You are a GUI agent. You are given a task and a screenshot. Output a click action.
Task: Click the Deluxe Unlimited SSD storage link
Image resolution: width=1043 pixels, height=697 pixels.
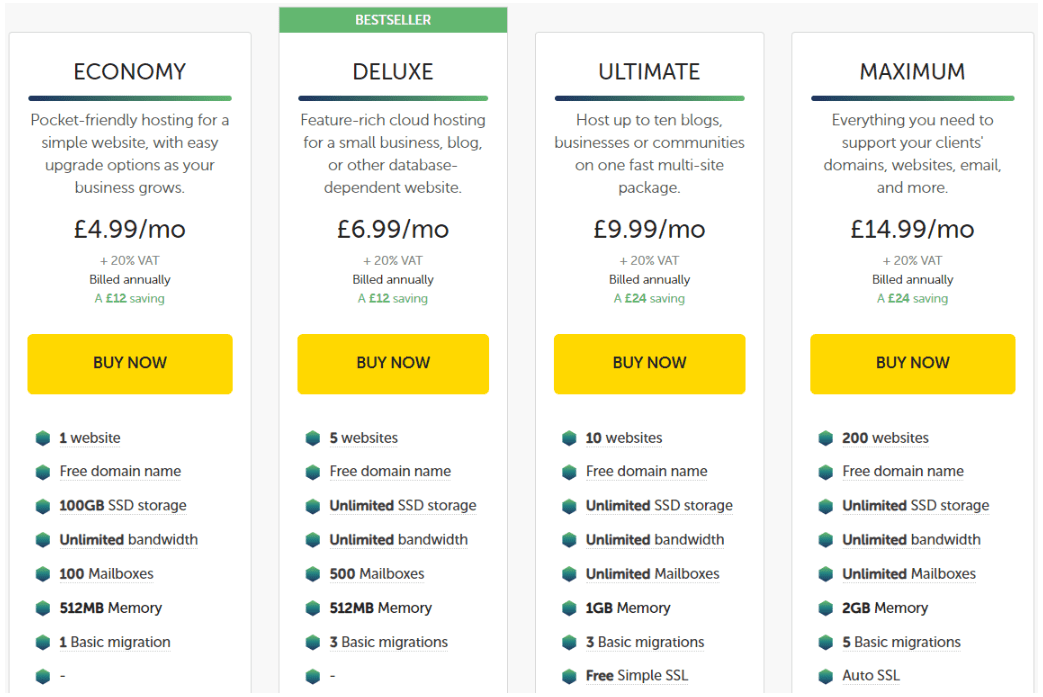pos(403,505)
